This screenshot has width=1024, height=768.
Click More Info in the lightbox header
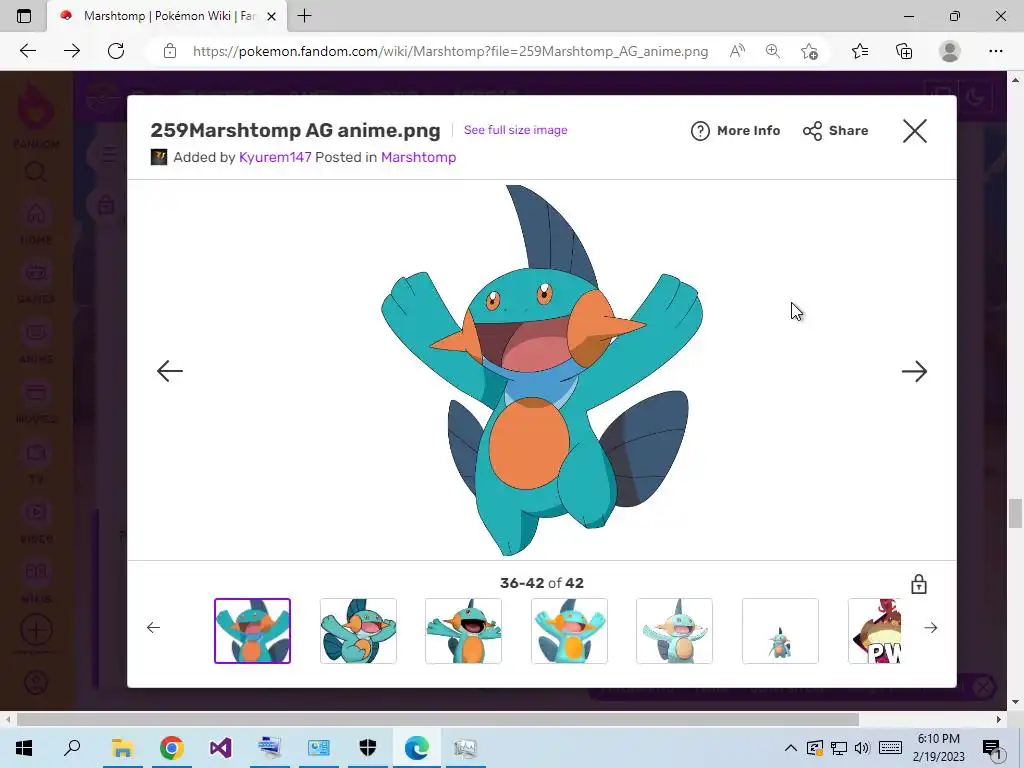click(735, 131)
